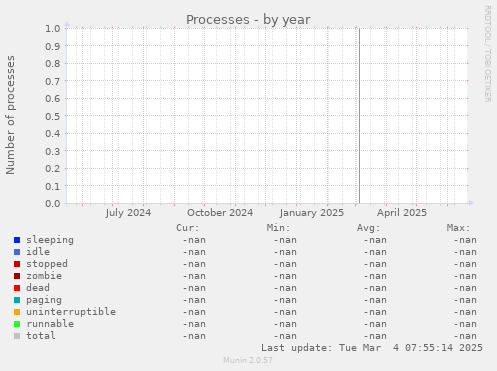The width and height of the screenshot is (497, 371).
Task: Click the 1.0 y-axis tick label
Action: click(53, 28)
